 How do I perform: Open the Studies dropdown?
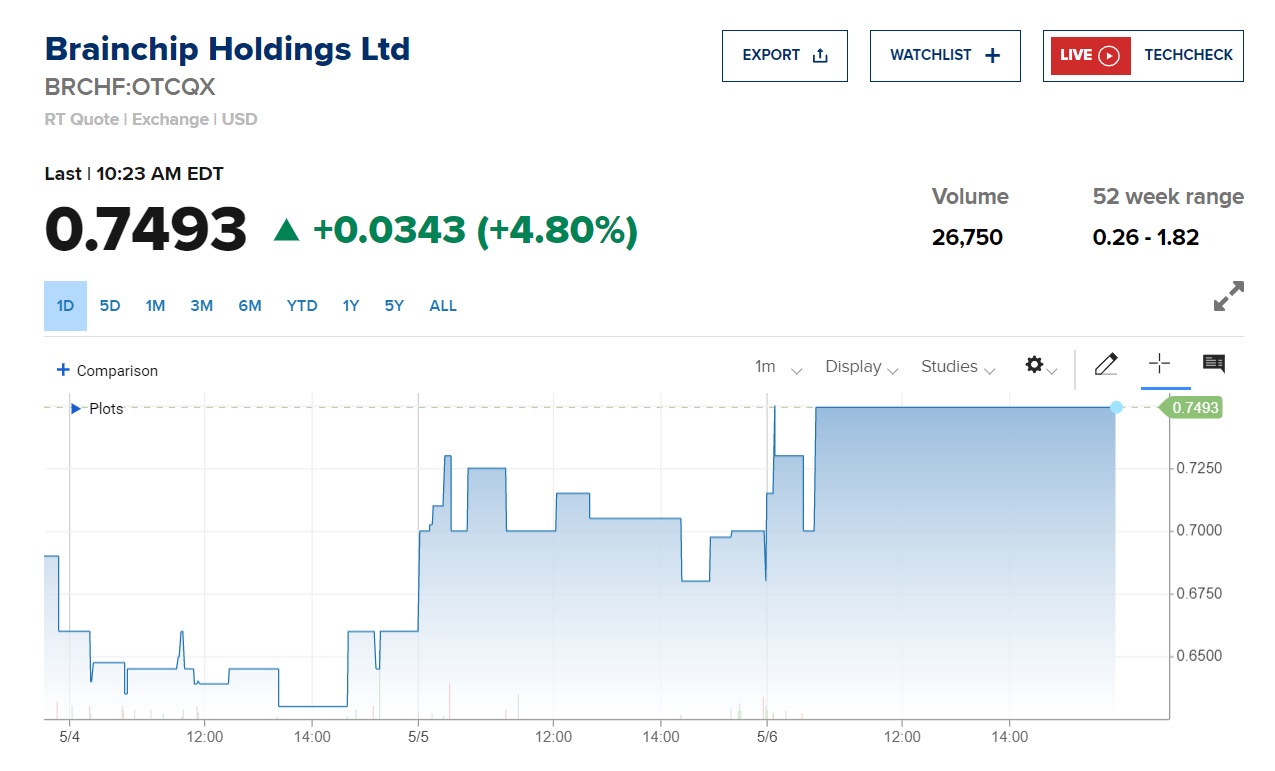pyautogui.click(x=958, y=367)
